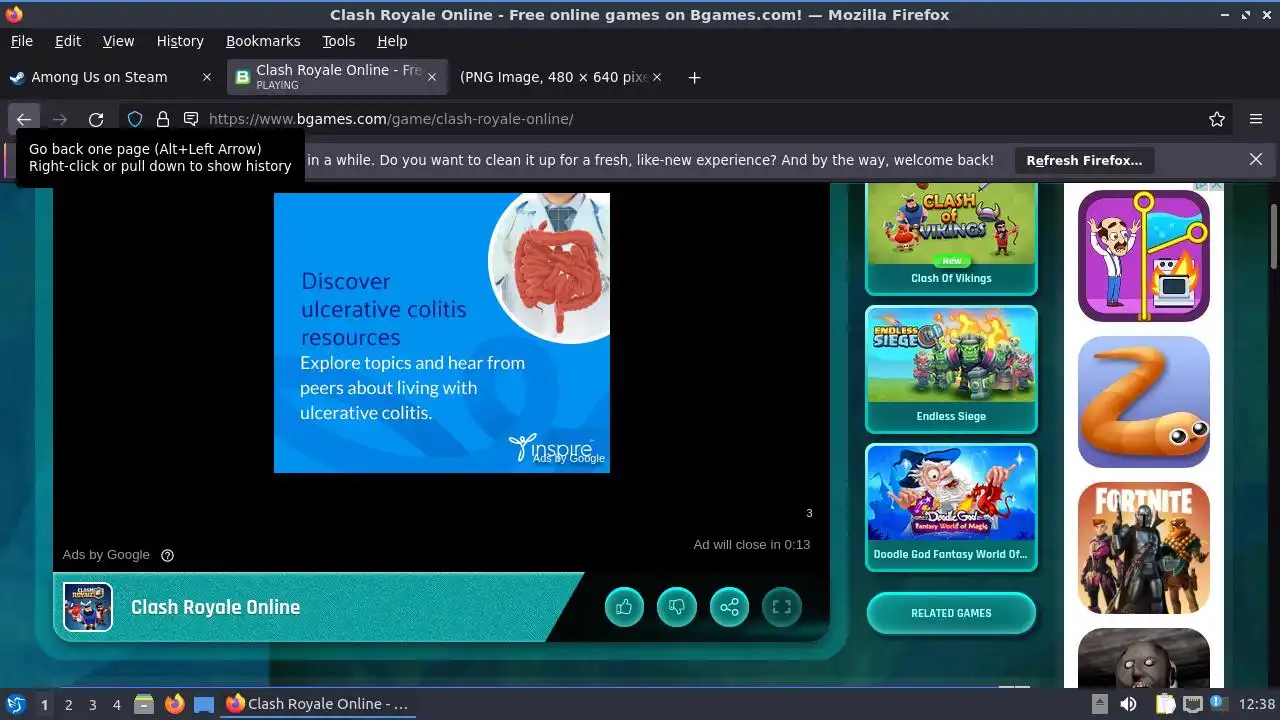Open the View menu
The height and width of the screenshot is (720, 1280).
coord(118,41)
